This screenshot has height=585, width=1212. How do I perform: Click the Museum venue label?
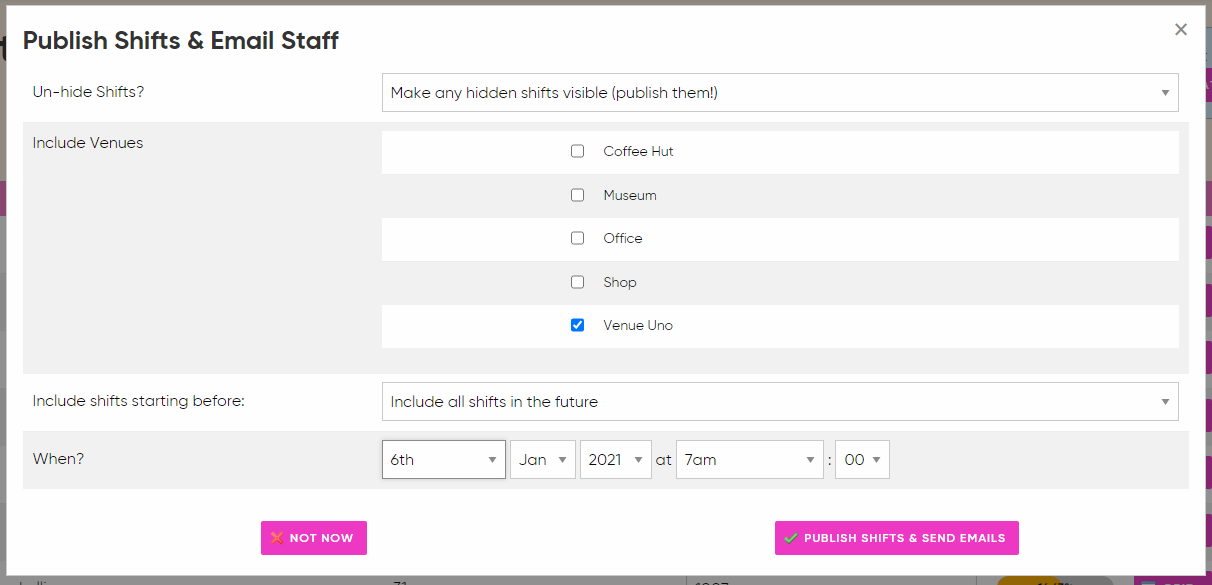(x=630, y=195)
